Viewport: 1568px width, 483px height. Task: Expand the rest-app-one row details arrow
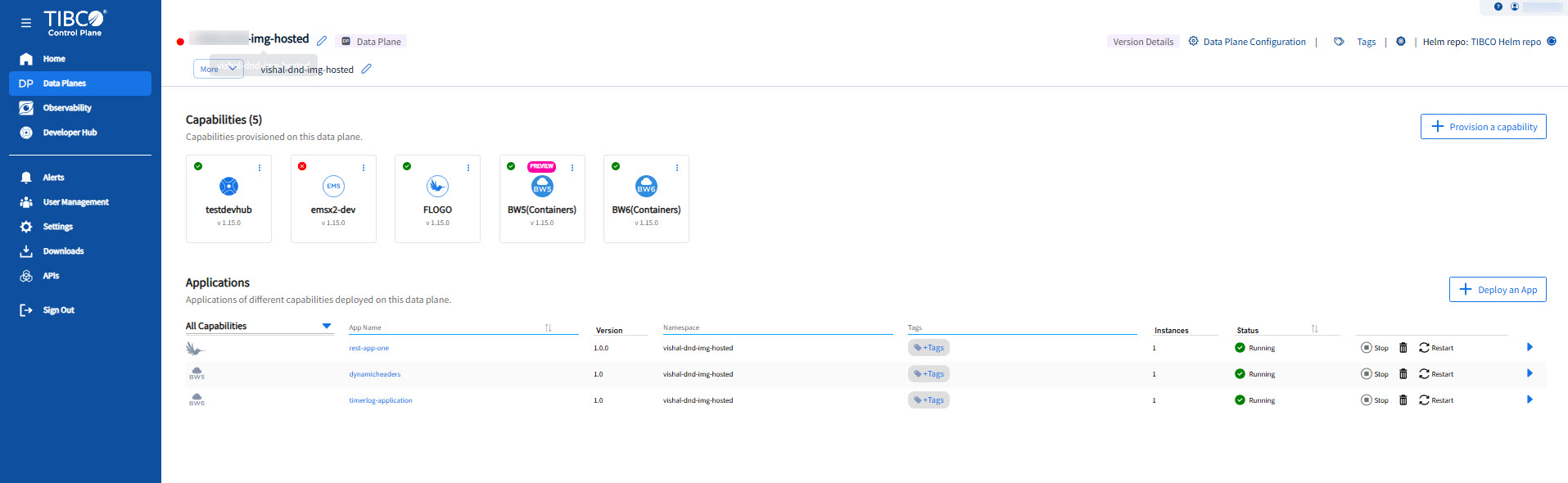click(1530, 347)
